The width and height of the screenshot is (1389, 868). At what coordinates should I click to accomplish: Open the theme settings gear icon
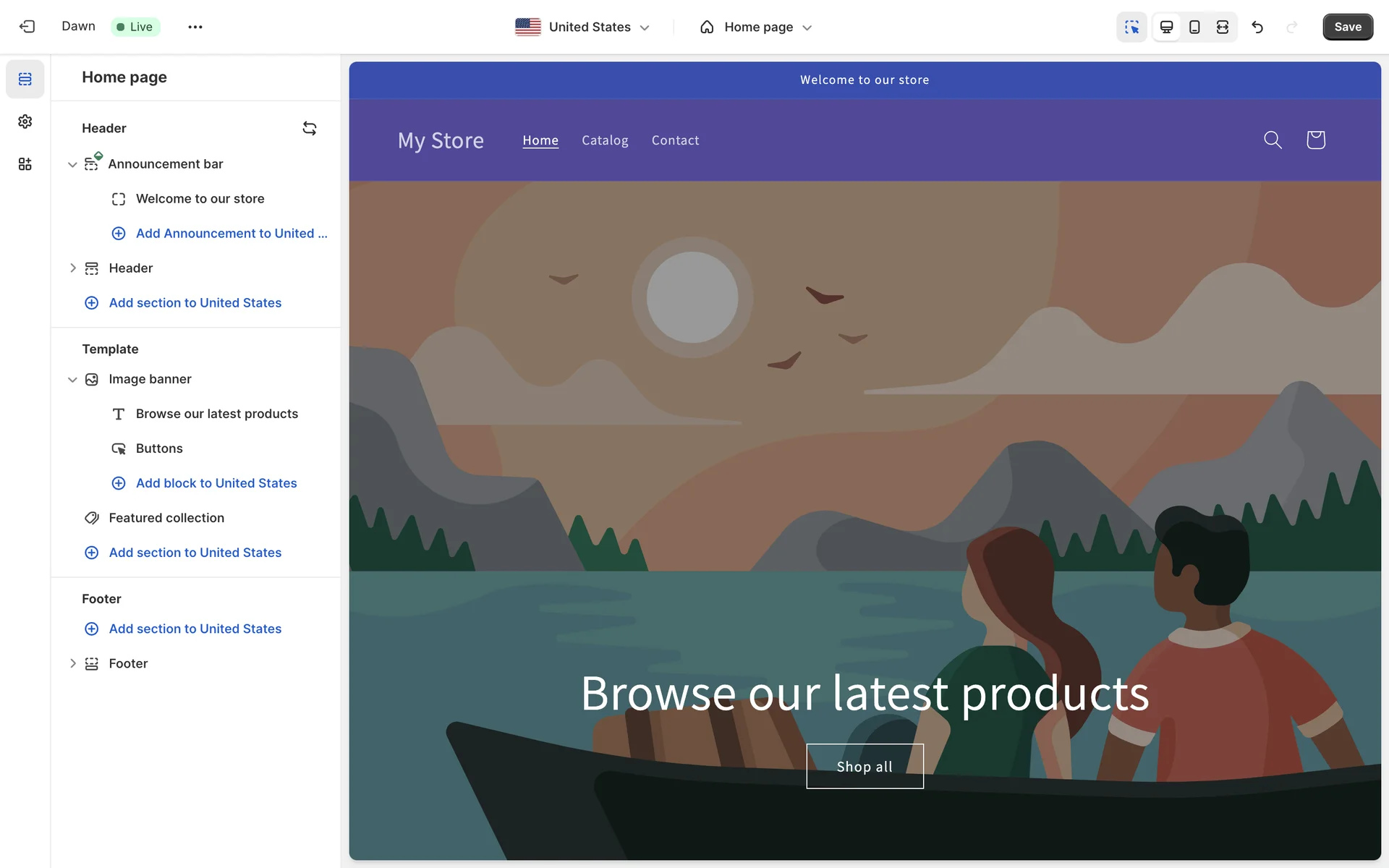click(x=25, y=122)
